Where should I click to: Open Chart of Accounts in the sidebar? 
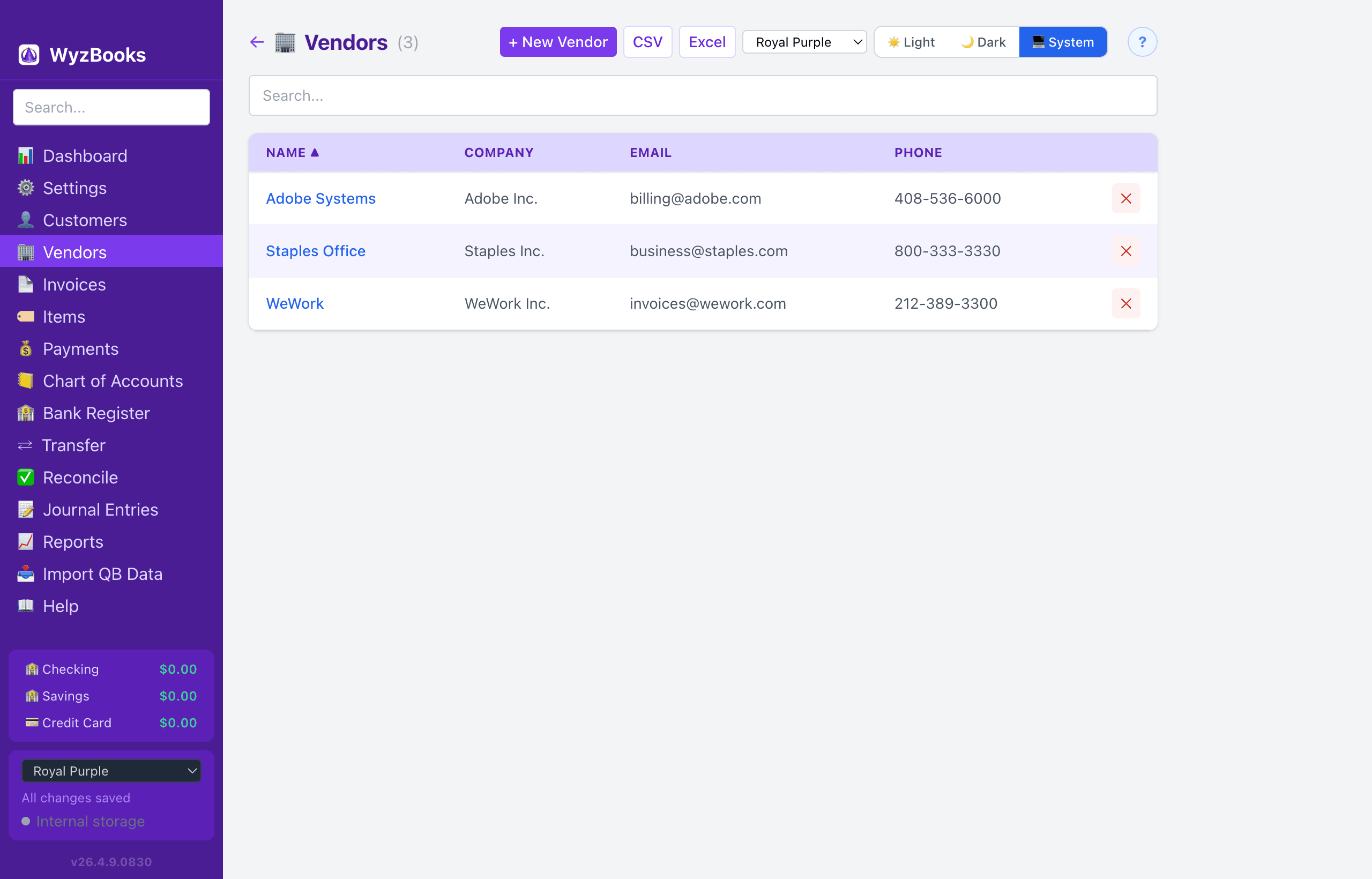point(113,381)
